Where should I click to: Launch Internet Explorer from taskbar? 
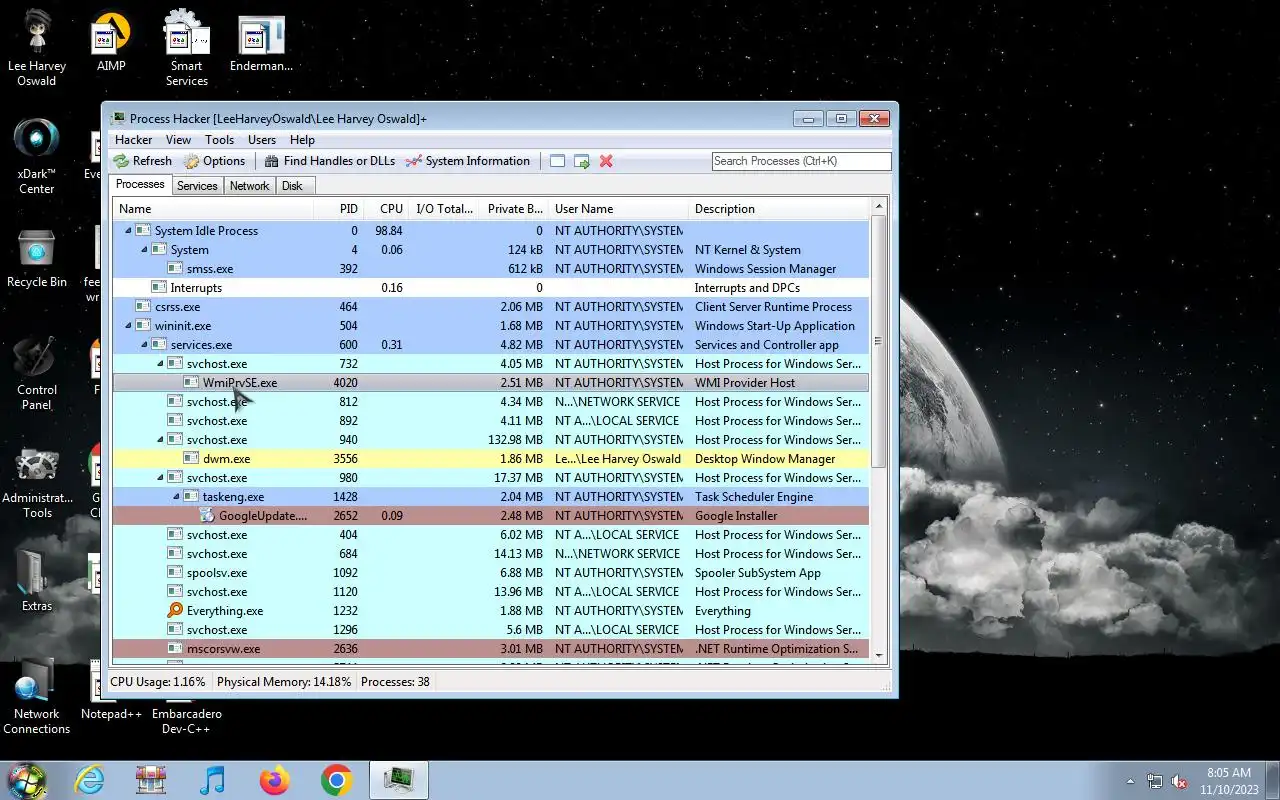(89, 780)
